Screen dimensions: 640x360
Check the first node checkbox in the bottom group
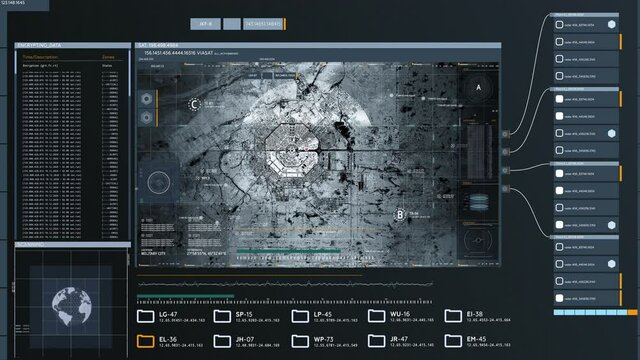coord(560,247)
